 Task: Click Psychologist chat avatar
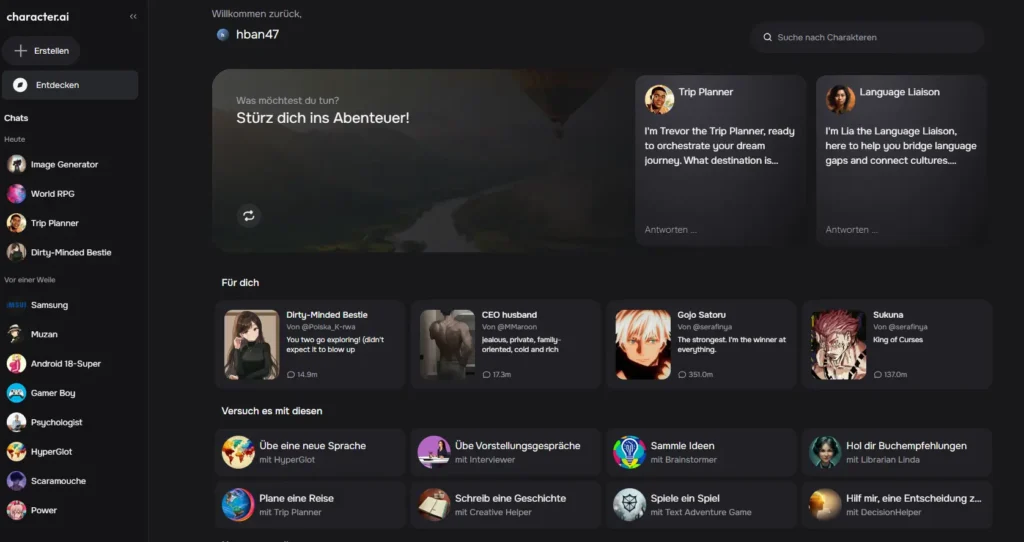point(16,422)
